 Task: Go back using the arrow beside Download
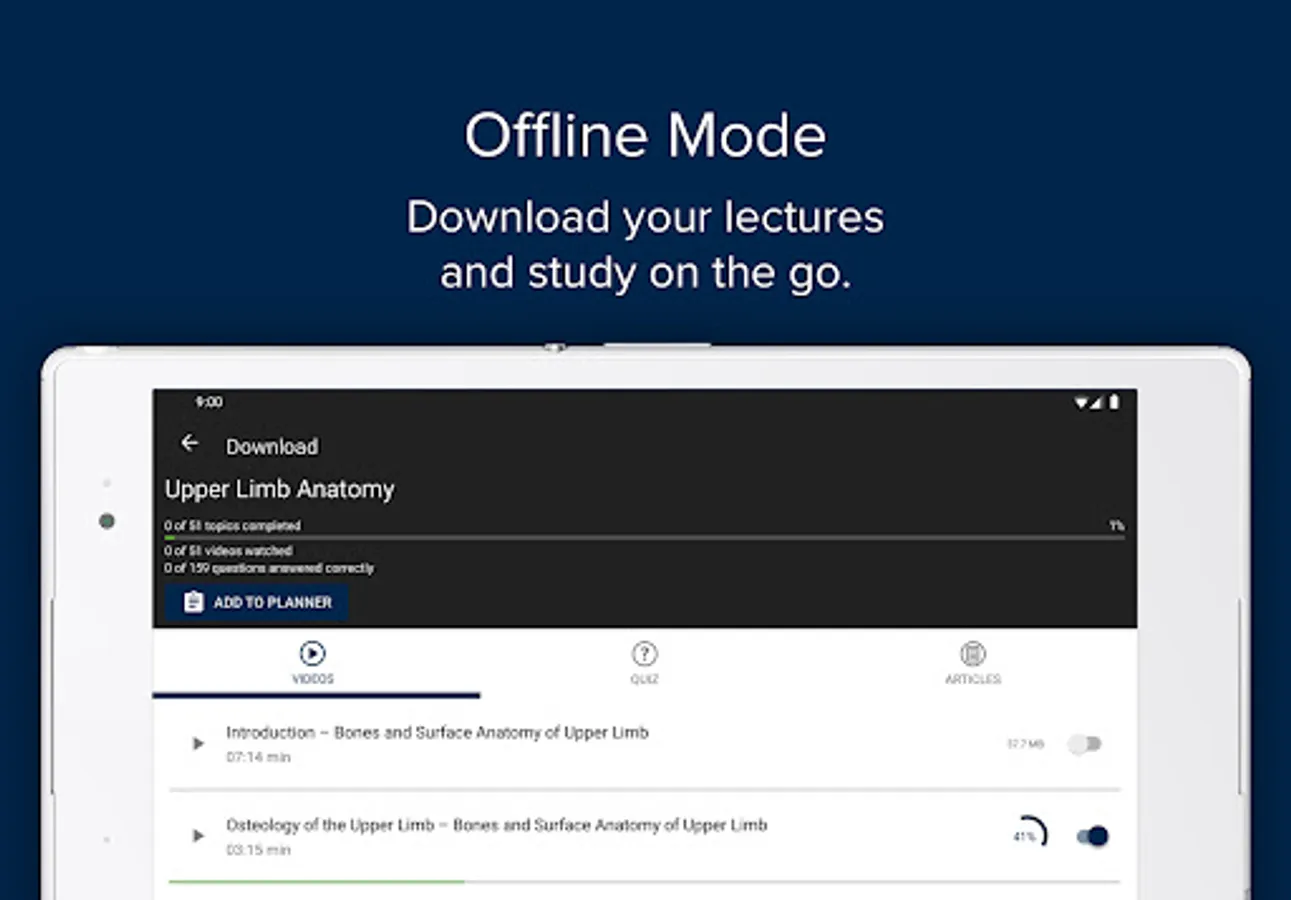[189, 443]
